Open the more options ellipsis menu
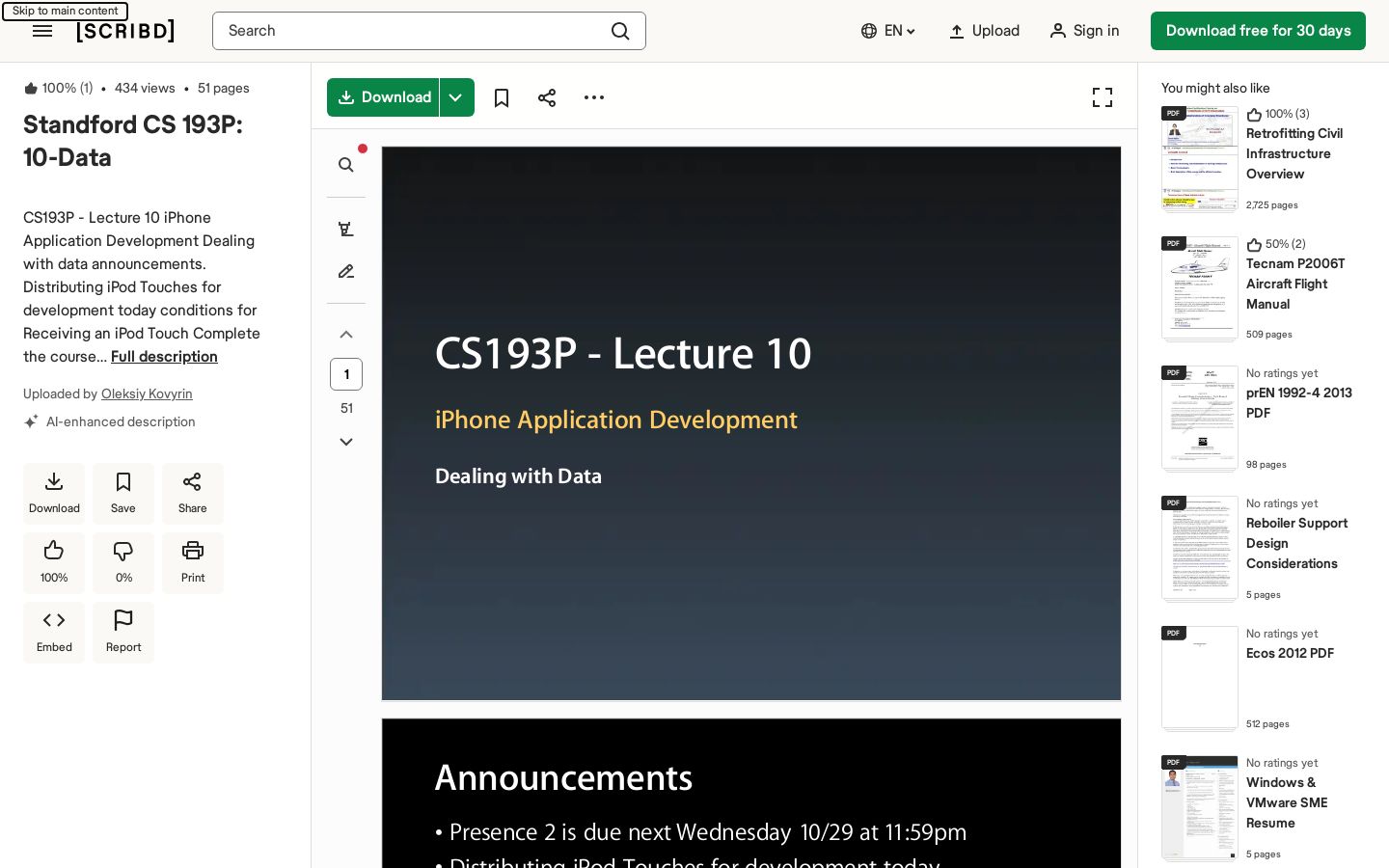1389x868 pixels. (x=594, y=97)
